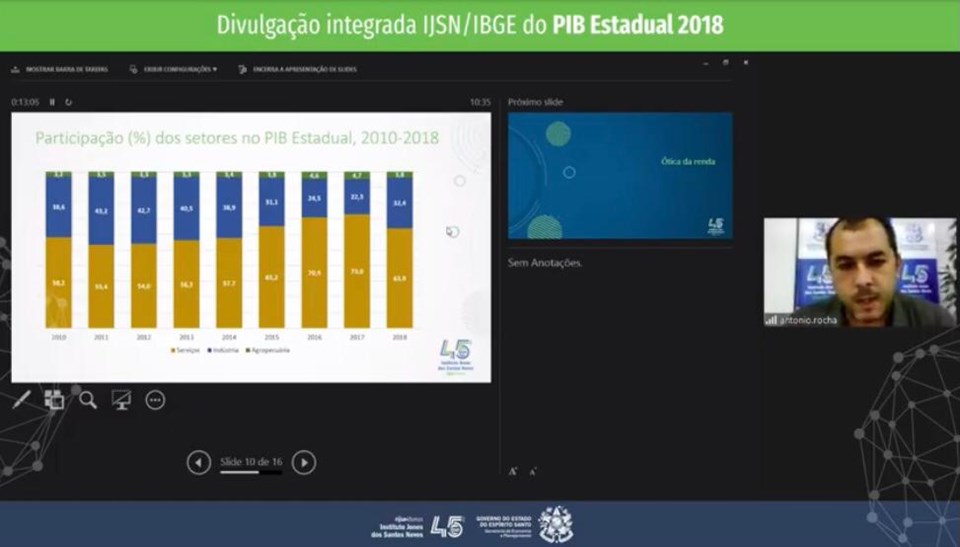Decrease notes text size
The width and height of the screenshot is (960, 547).
coord(532,471)
